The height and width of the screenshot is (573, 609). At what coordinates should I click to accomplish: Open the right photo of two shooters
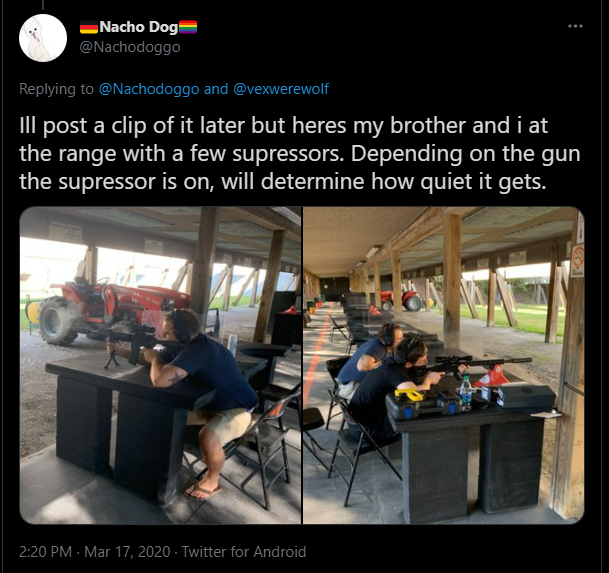(x=444, y=365)
